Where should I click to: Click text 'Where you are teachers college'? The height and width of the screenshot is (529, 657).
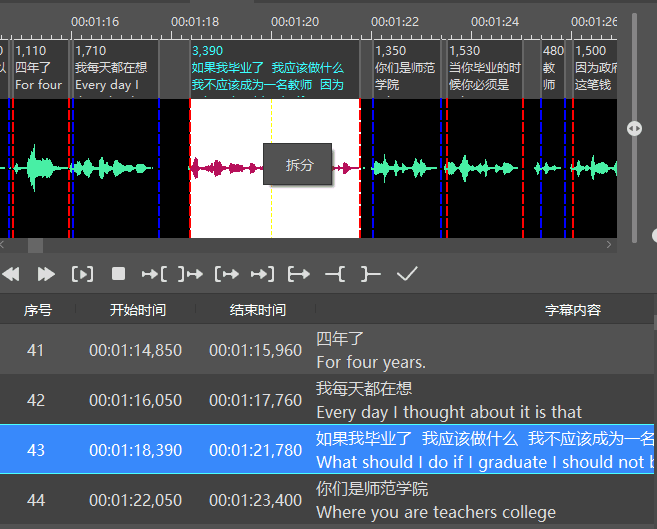(x=436, y=512)
